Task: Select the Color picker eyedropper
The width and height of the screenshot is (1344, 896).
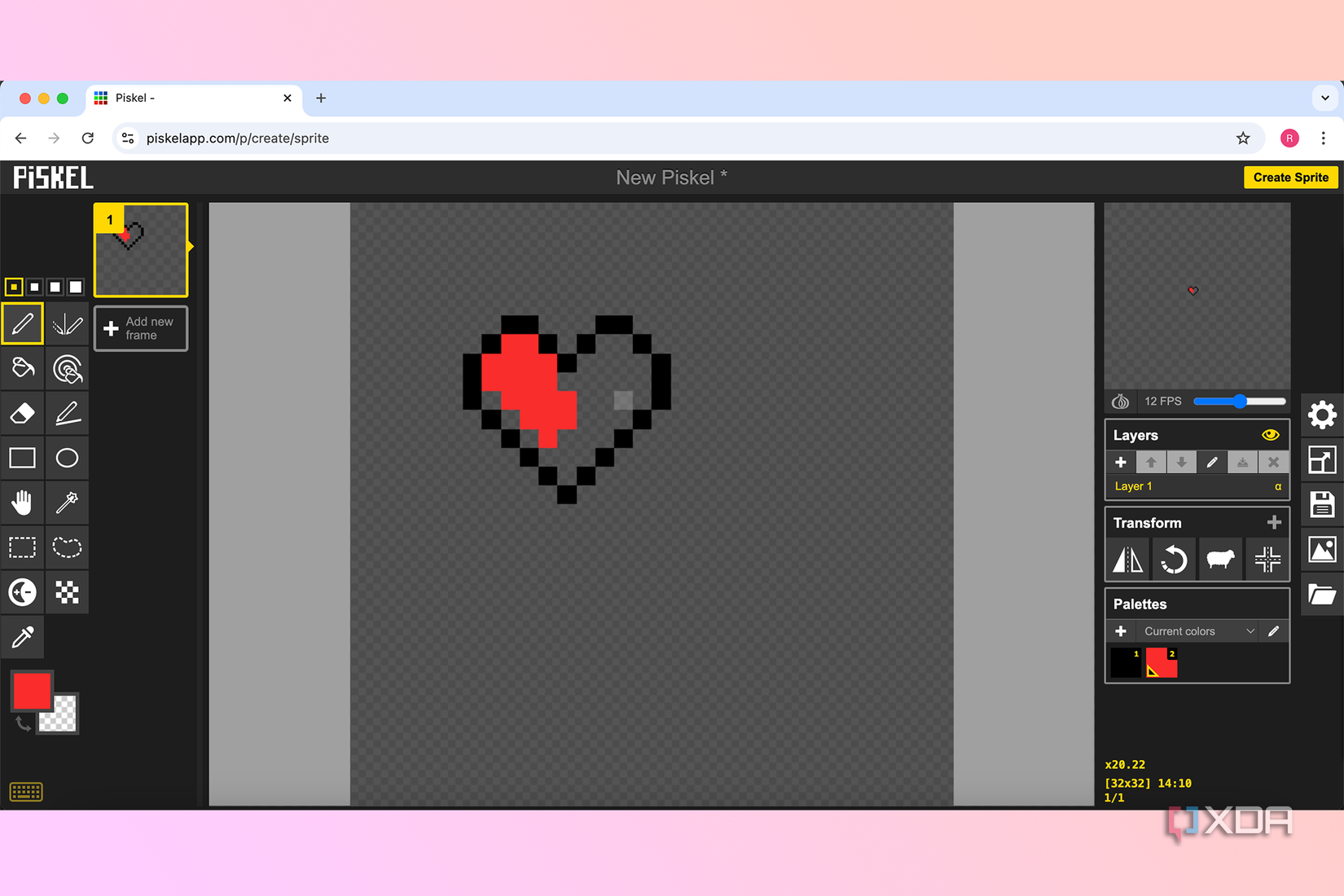Action: click(22, 637)
